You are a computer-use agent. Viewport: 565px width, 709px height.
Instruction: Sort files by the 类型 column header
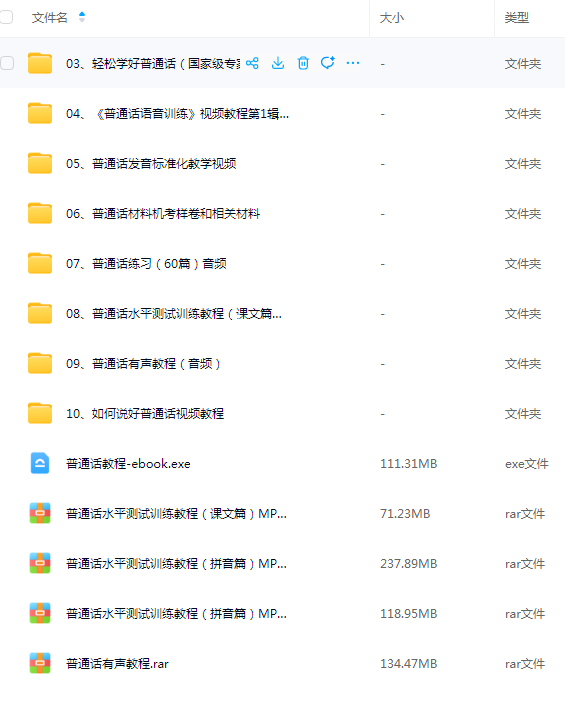[517, 18]
